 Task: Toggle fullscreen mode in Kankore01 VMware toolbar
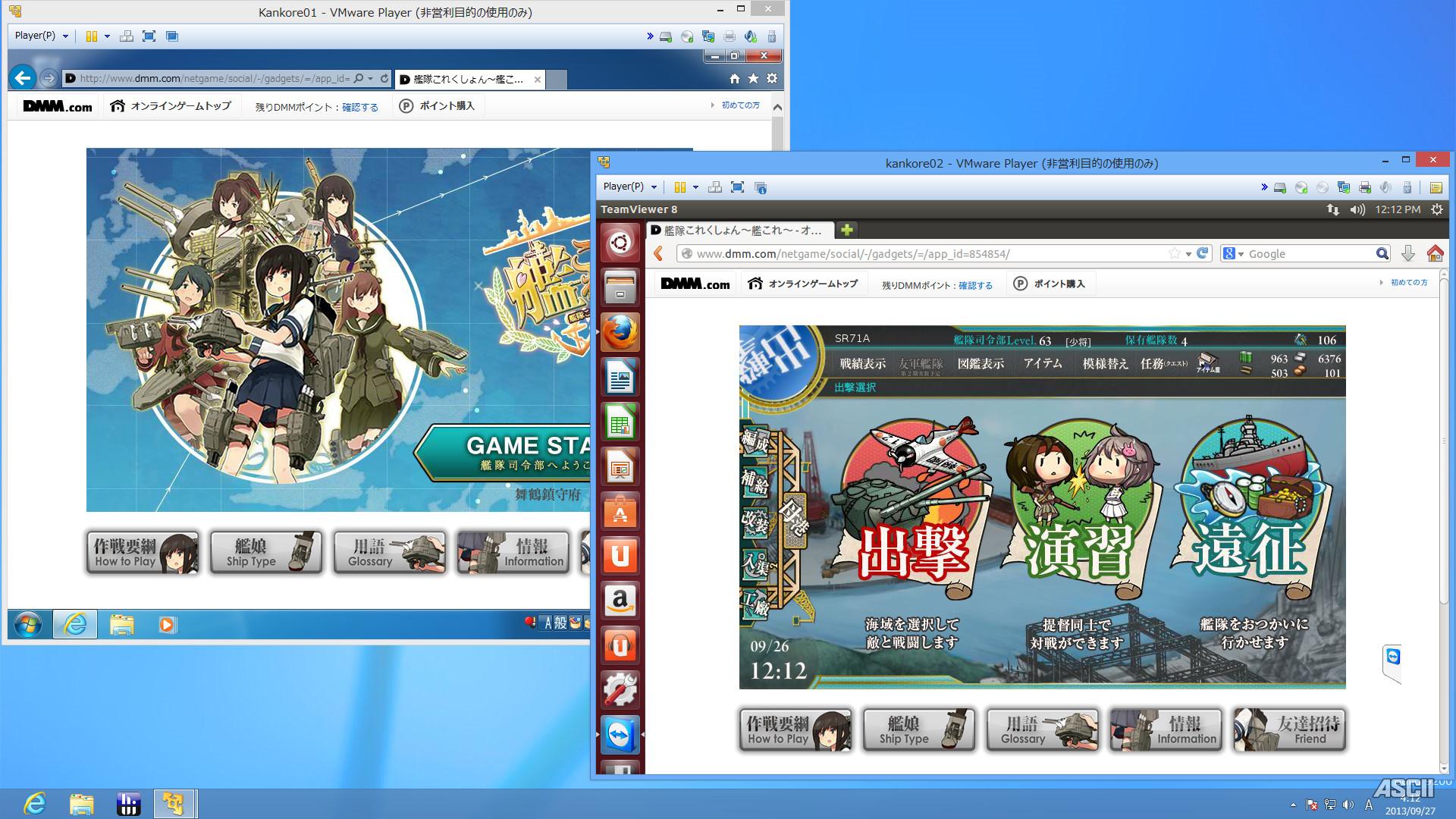click(x=149, y=36)
